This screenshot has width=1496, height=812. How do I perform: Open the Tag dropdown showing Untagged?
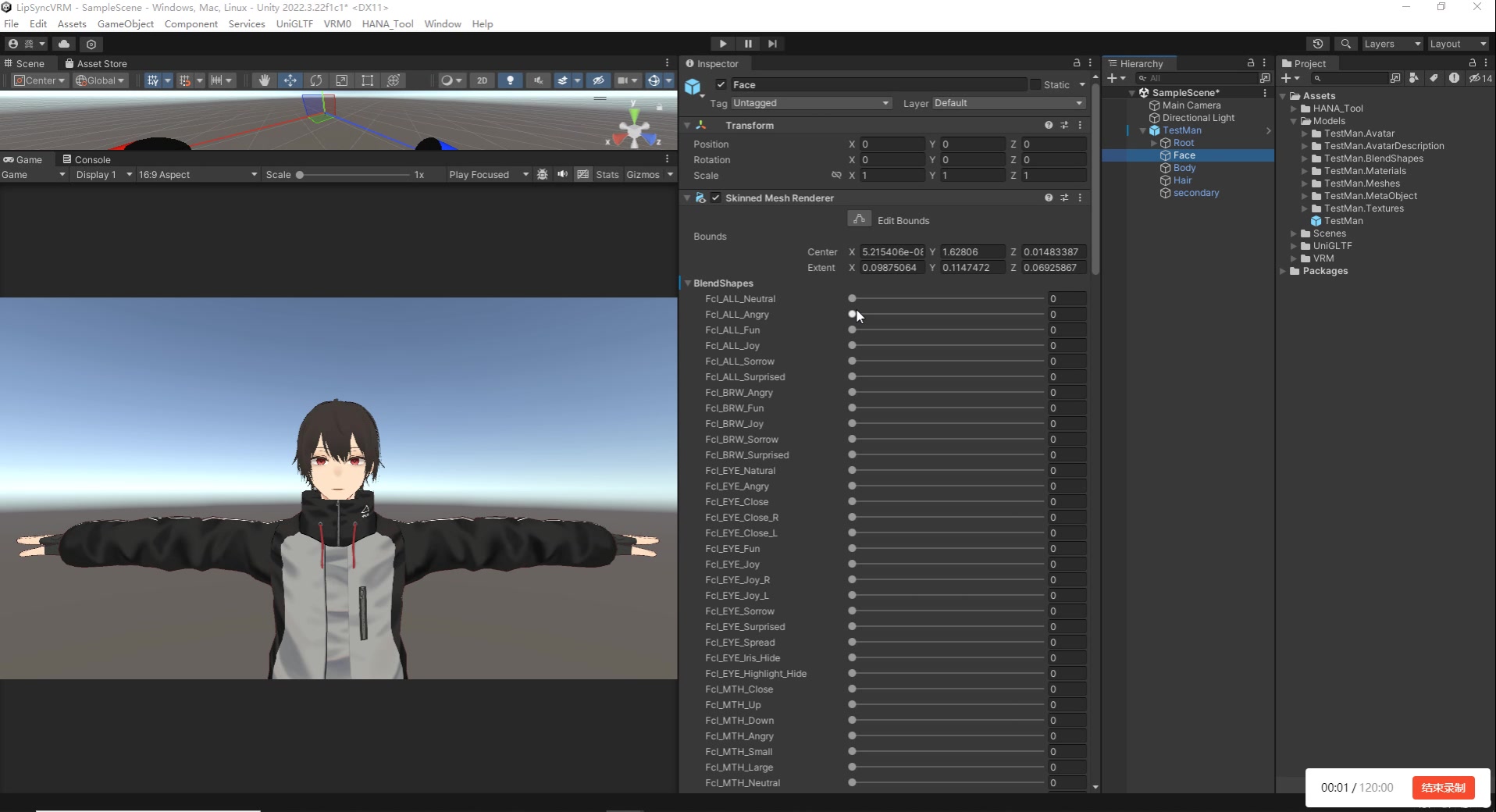pos(810,103)
